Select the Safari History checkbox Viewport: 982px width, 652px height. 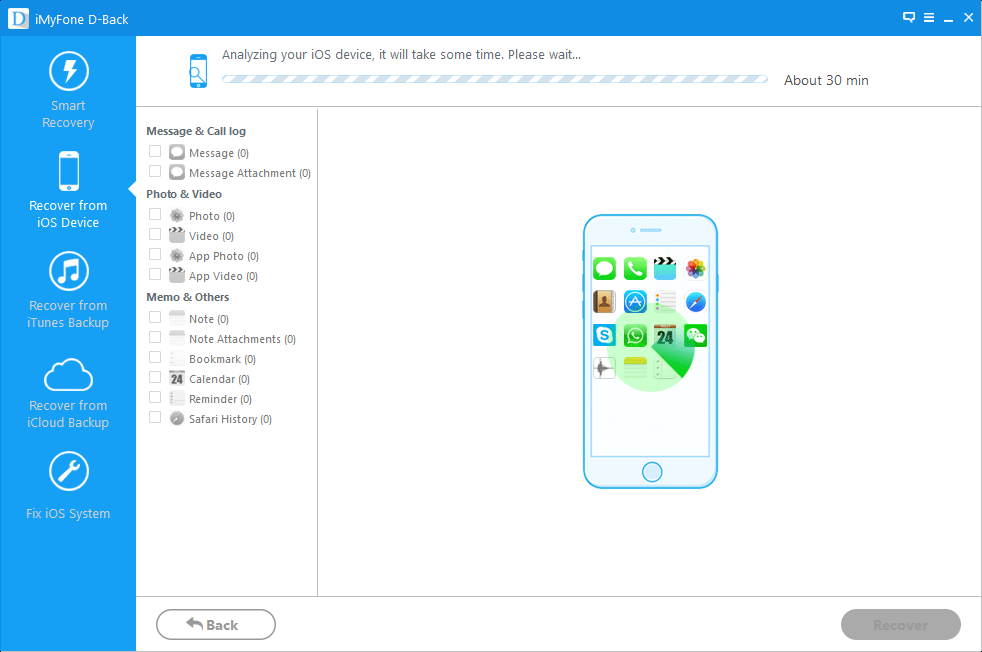tap(155, 417)
